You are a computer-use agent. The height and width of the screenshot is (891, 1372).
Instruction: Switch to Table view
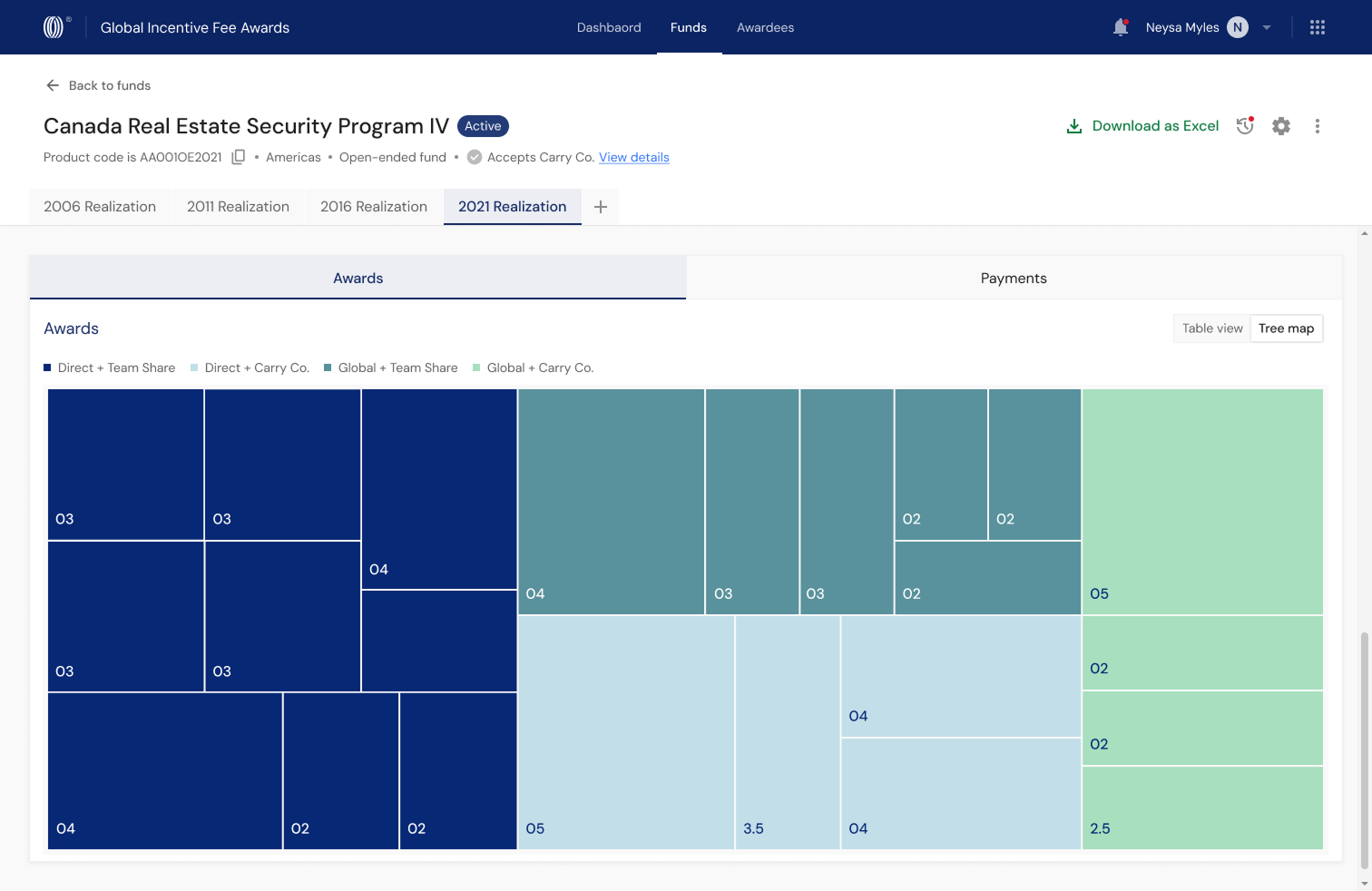tap(1212, 328)
